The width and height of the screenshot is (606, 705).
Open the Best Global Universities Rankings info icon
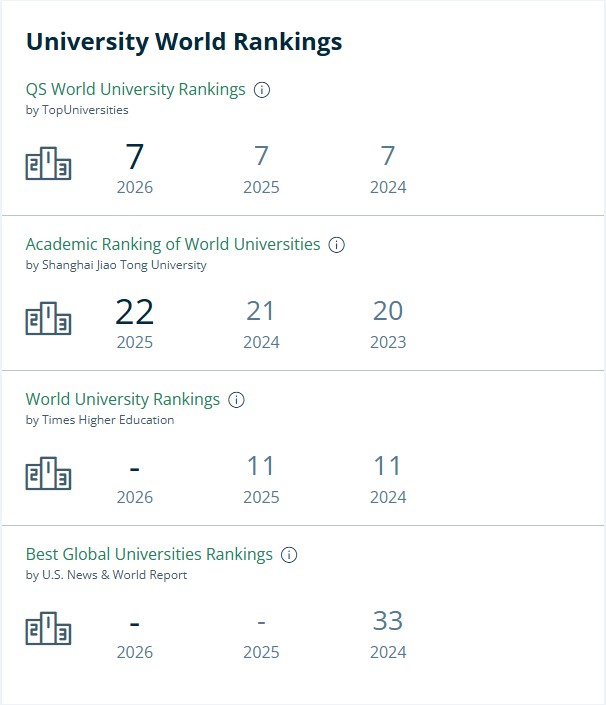(289, 555)
